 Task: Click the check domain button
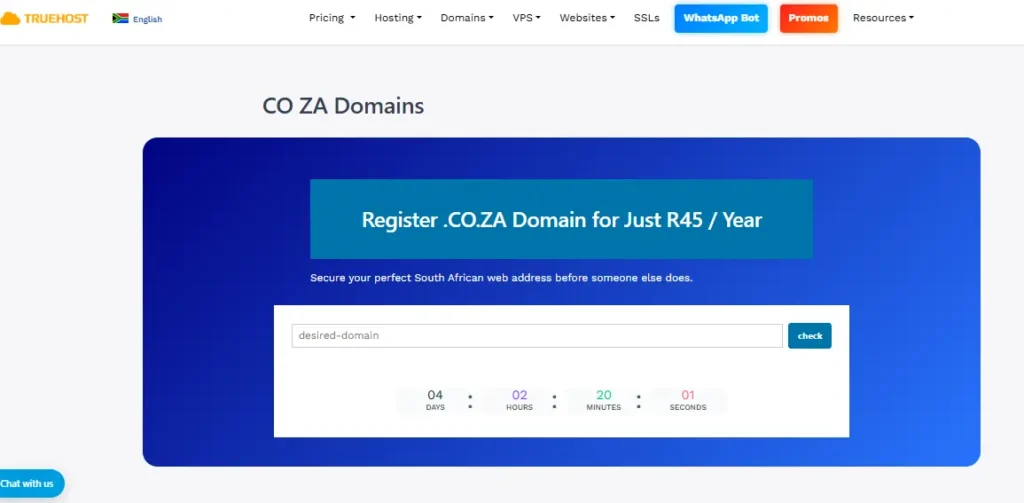pos(810,336)
